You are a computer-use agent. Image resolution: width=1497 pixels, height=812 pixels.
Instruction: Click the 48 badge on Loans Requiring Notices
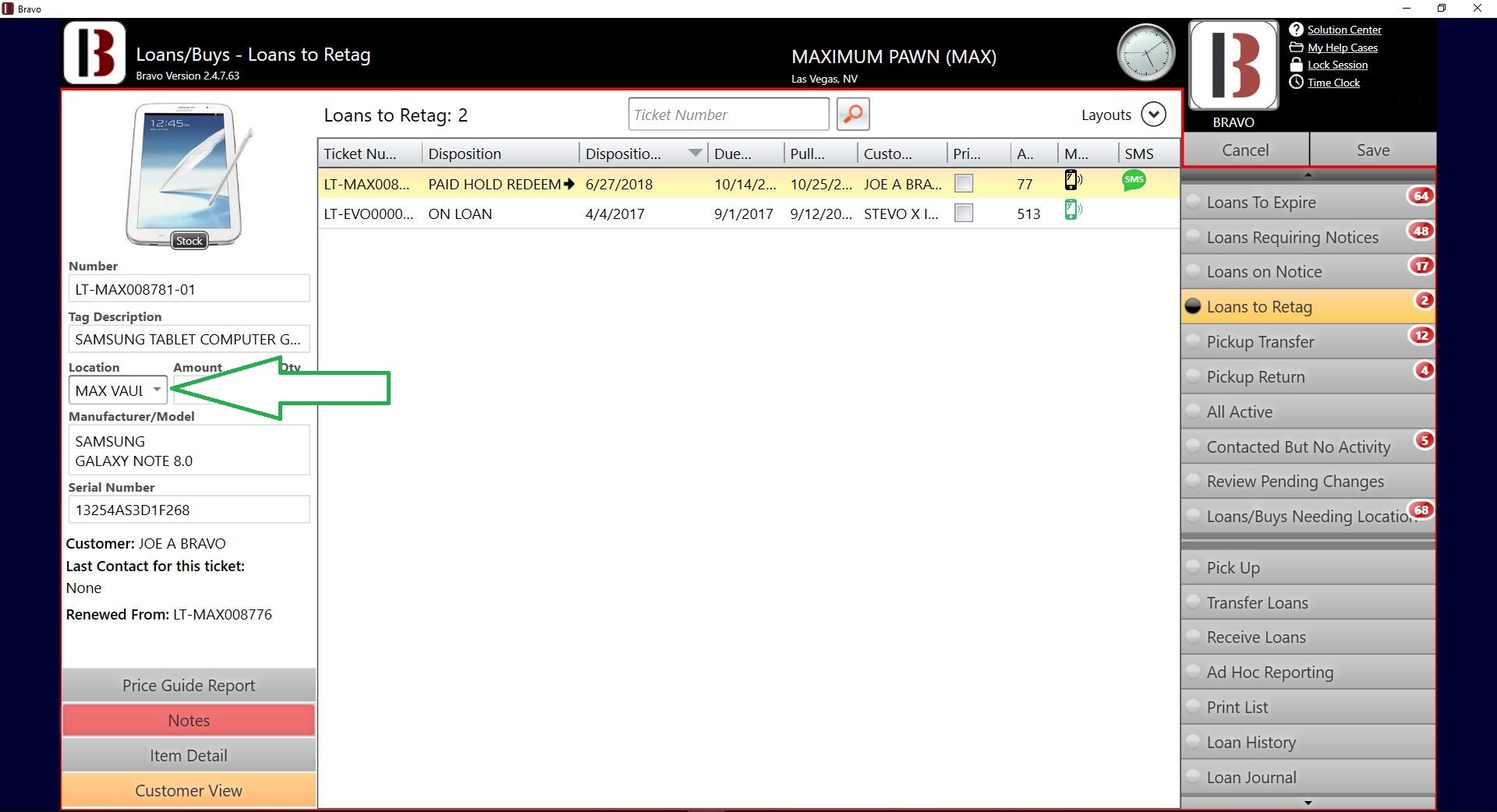(1421, 231)
